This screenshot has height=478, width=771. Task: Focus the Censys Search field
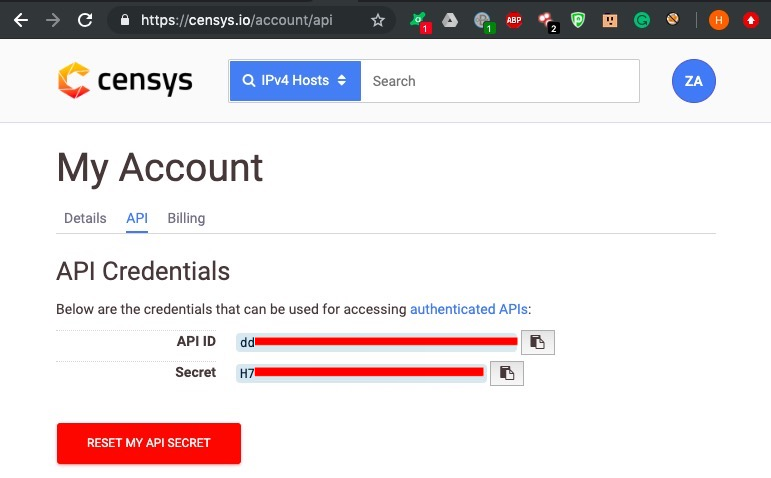coord(500,81)
